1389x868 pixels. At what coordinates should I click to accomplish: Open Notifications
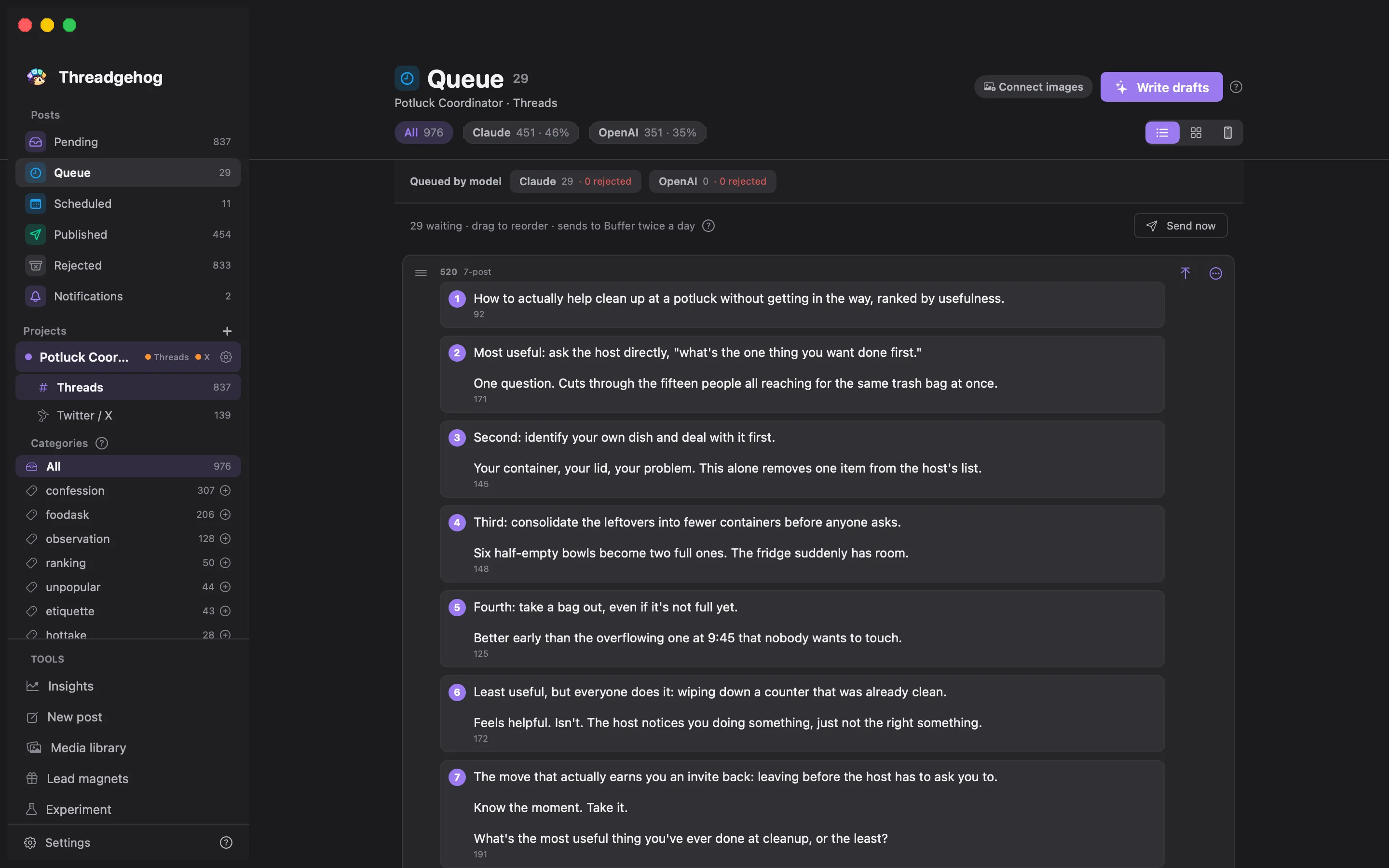[128, 296]
